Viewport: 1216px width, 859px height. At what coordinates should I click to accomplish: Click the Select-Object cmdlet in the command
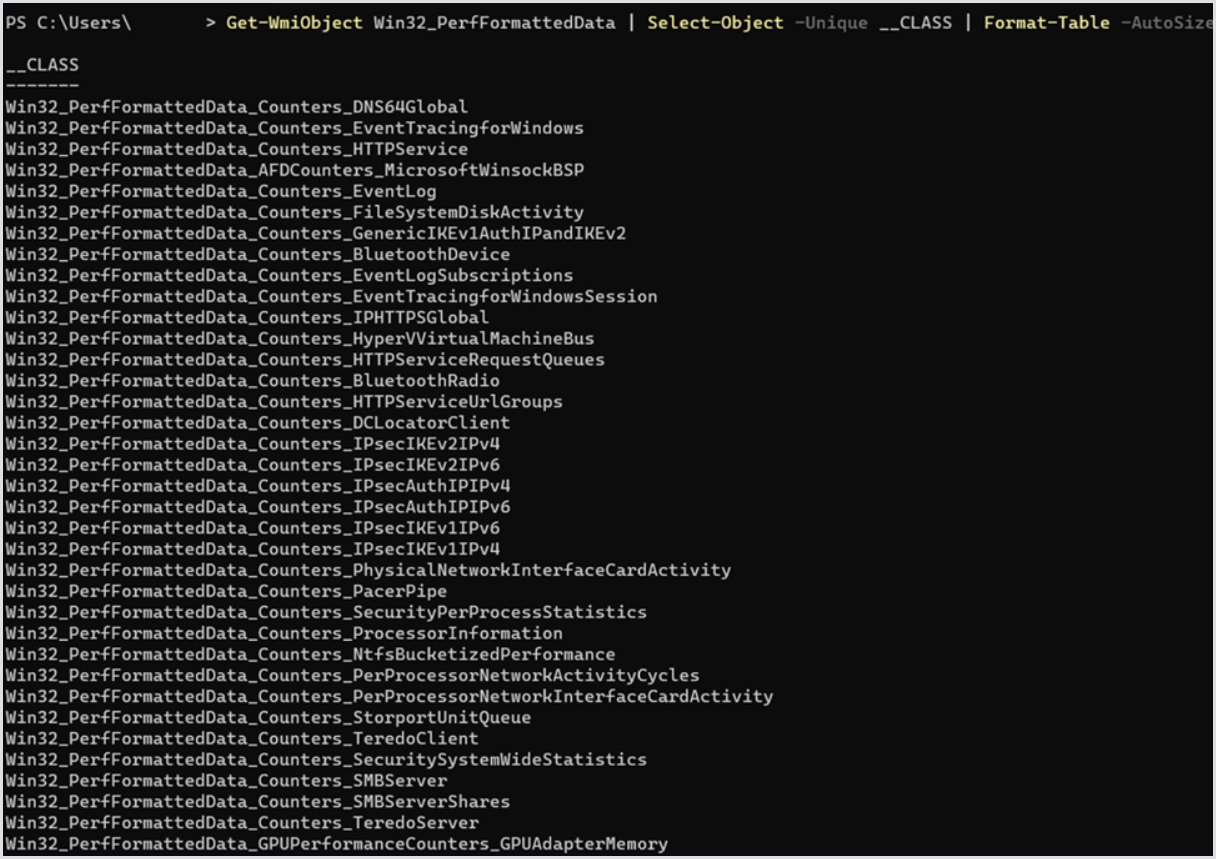tap(715, 22)
